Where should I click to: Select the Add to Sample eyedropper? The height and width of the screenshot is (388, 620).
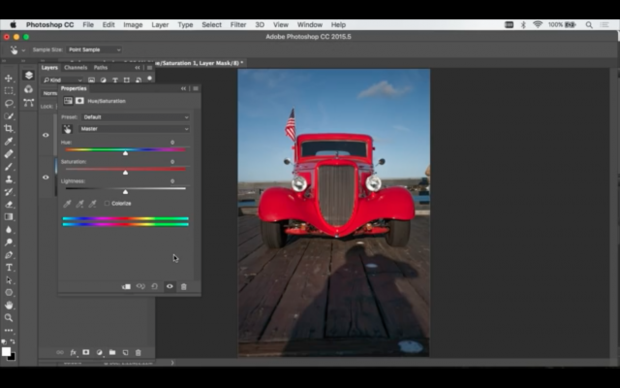click(x=80, y=204)
